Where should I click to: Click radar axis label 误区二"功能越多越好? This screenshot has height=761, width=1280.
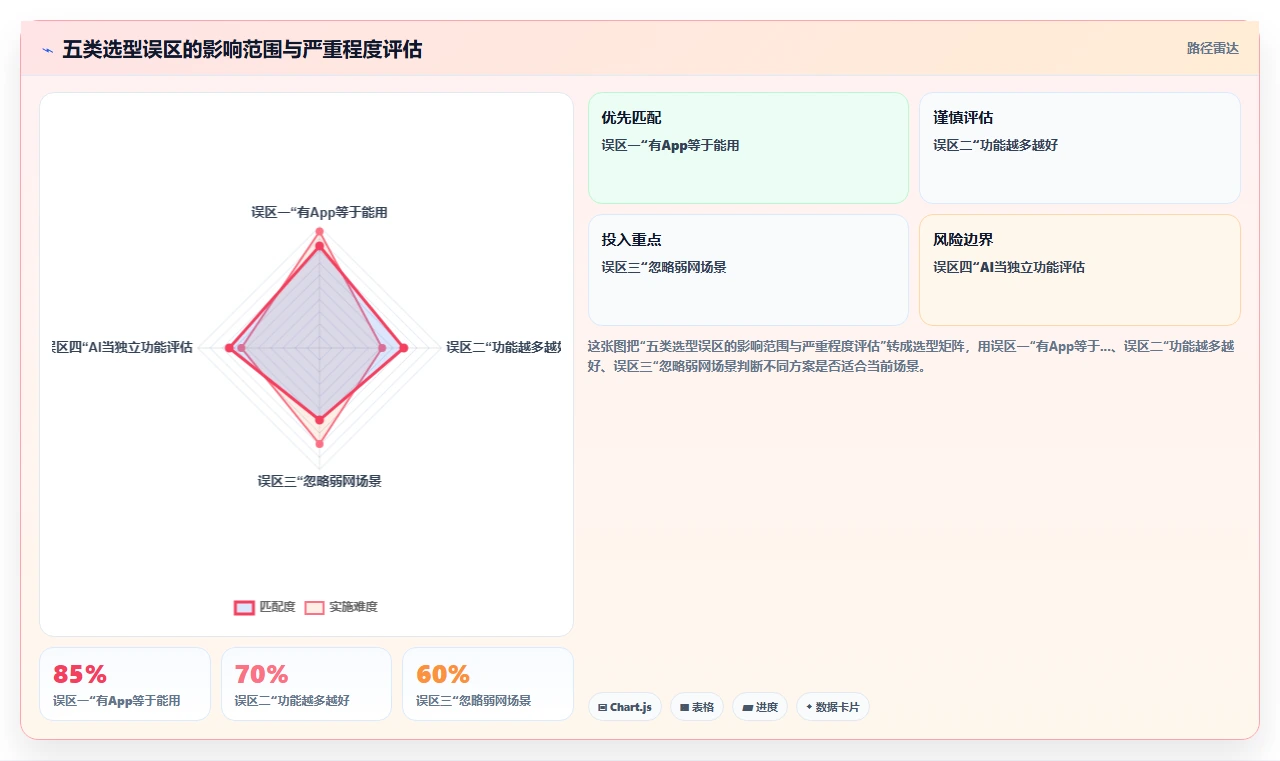pos(504,347)
